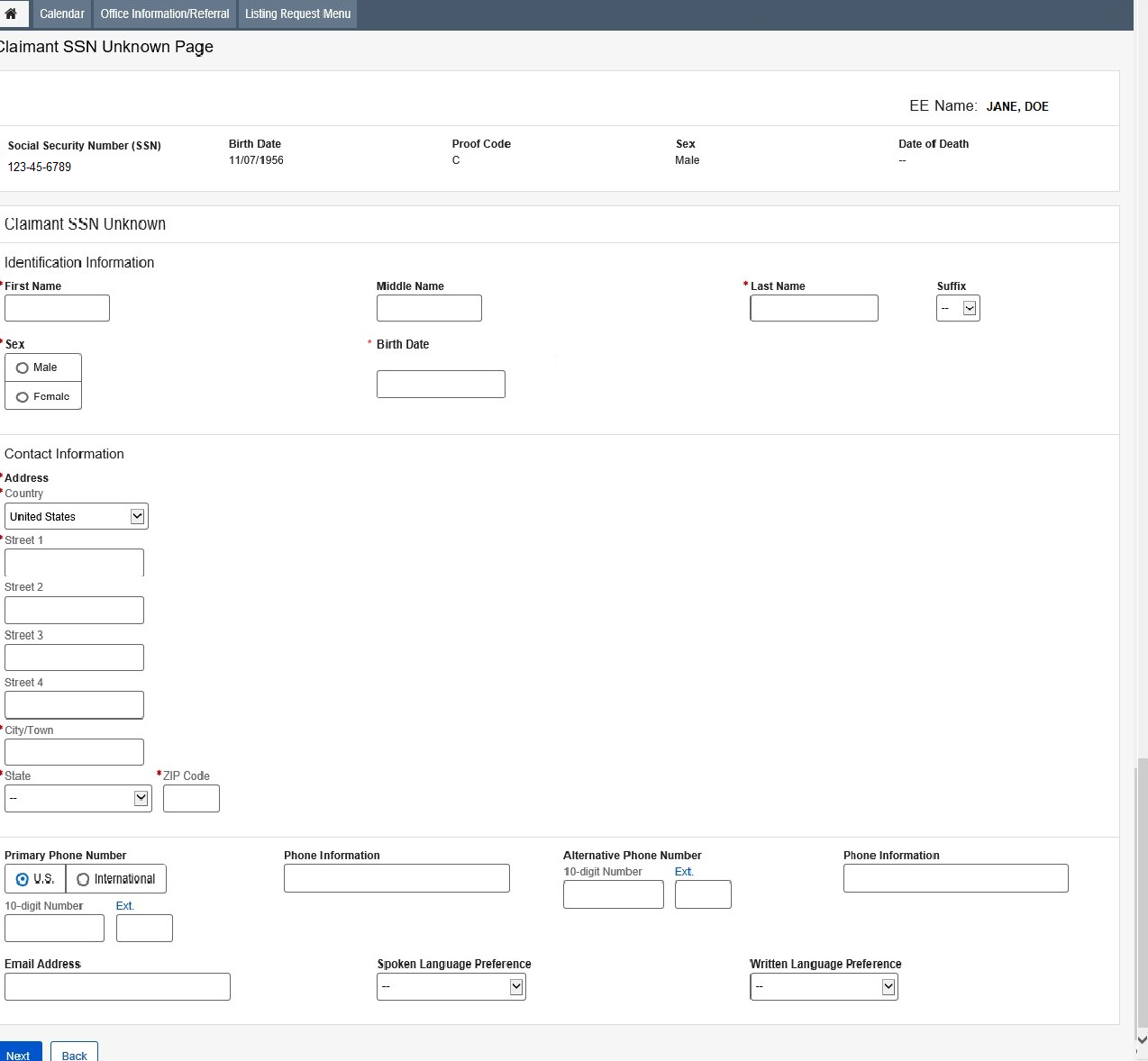This screenshot has height=1061, width=1148.
Task: Choose U.S. primary phone type
Action: pos(23,879)
